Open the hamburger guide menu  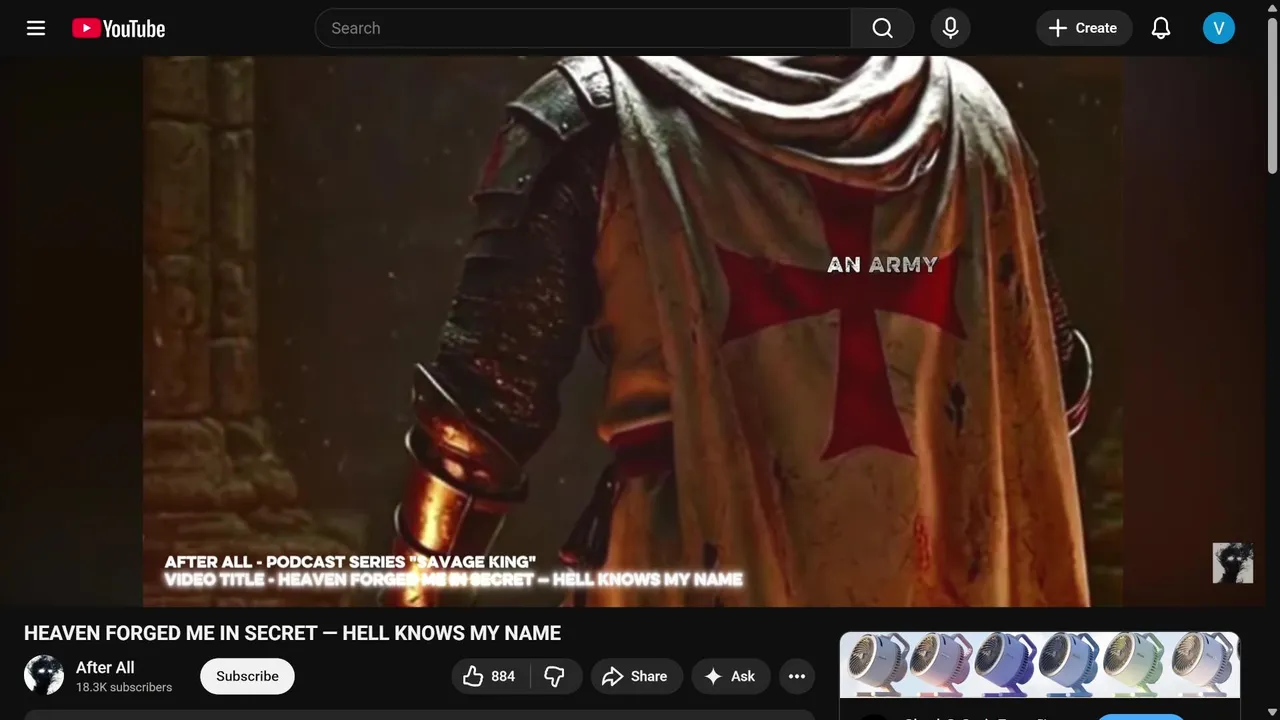(x=36, y=28)
